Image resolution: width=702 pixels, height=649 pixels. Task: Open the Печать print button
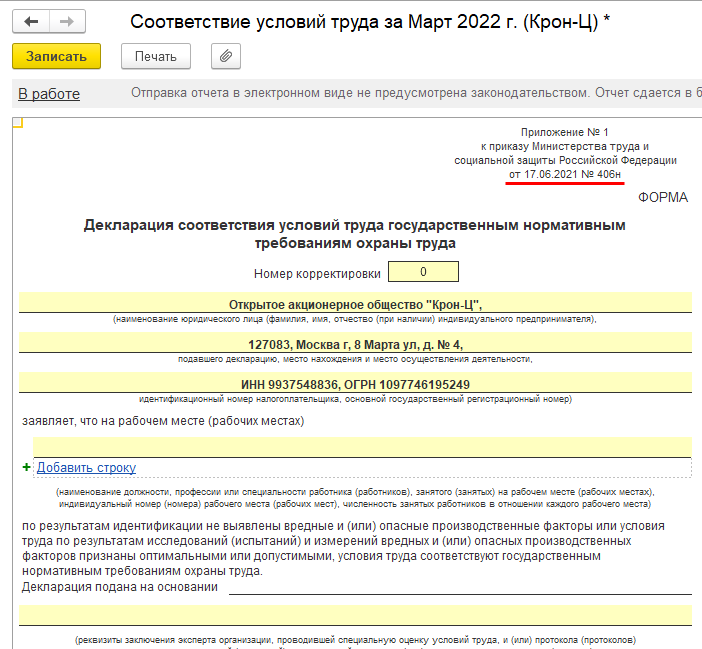(156, 56)
